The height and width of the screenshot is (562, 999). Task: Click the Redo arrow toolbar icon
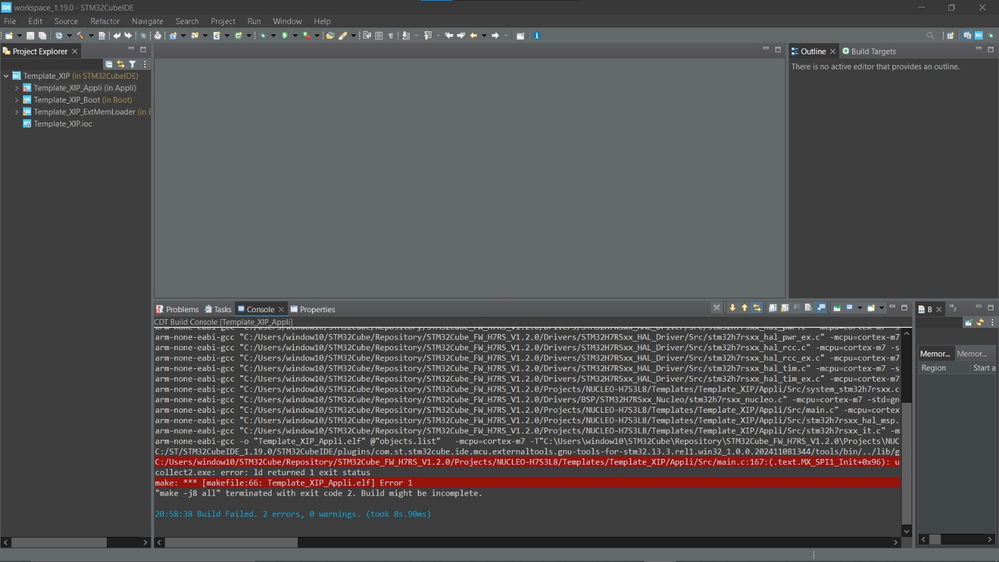(x=128, y=36)
